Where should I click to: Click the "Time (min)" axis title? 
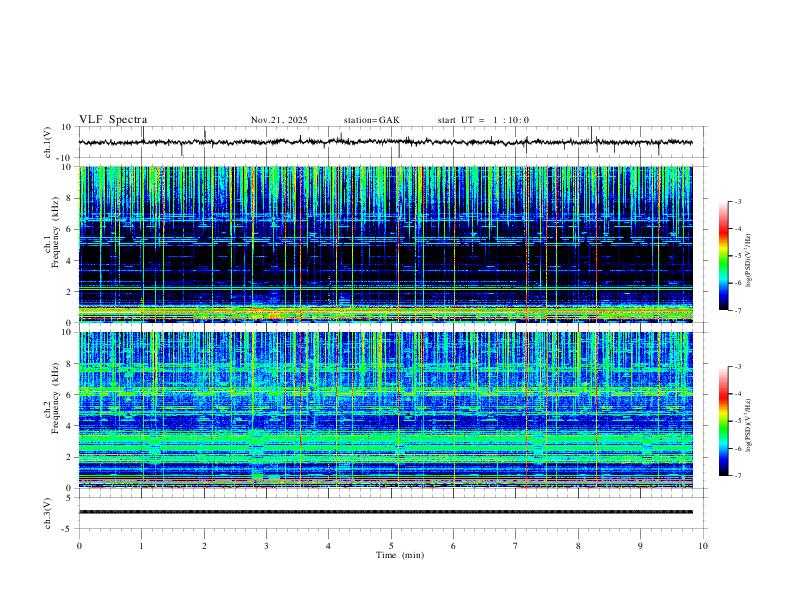tap(400, 555)
